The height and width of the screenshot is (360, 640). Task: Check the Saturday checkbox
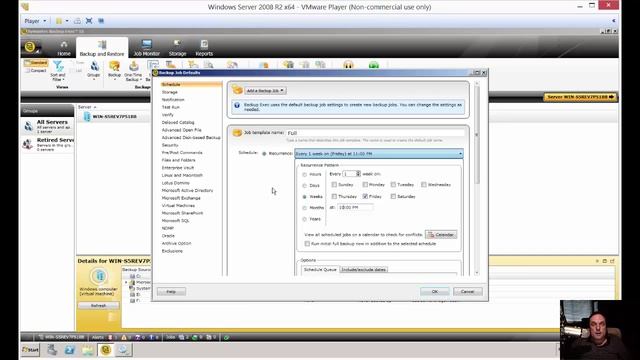[x=393, y=197]
